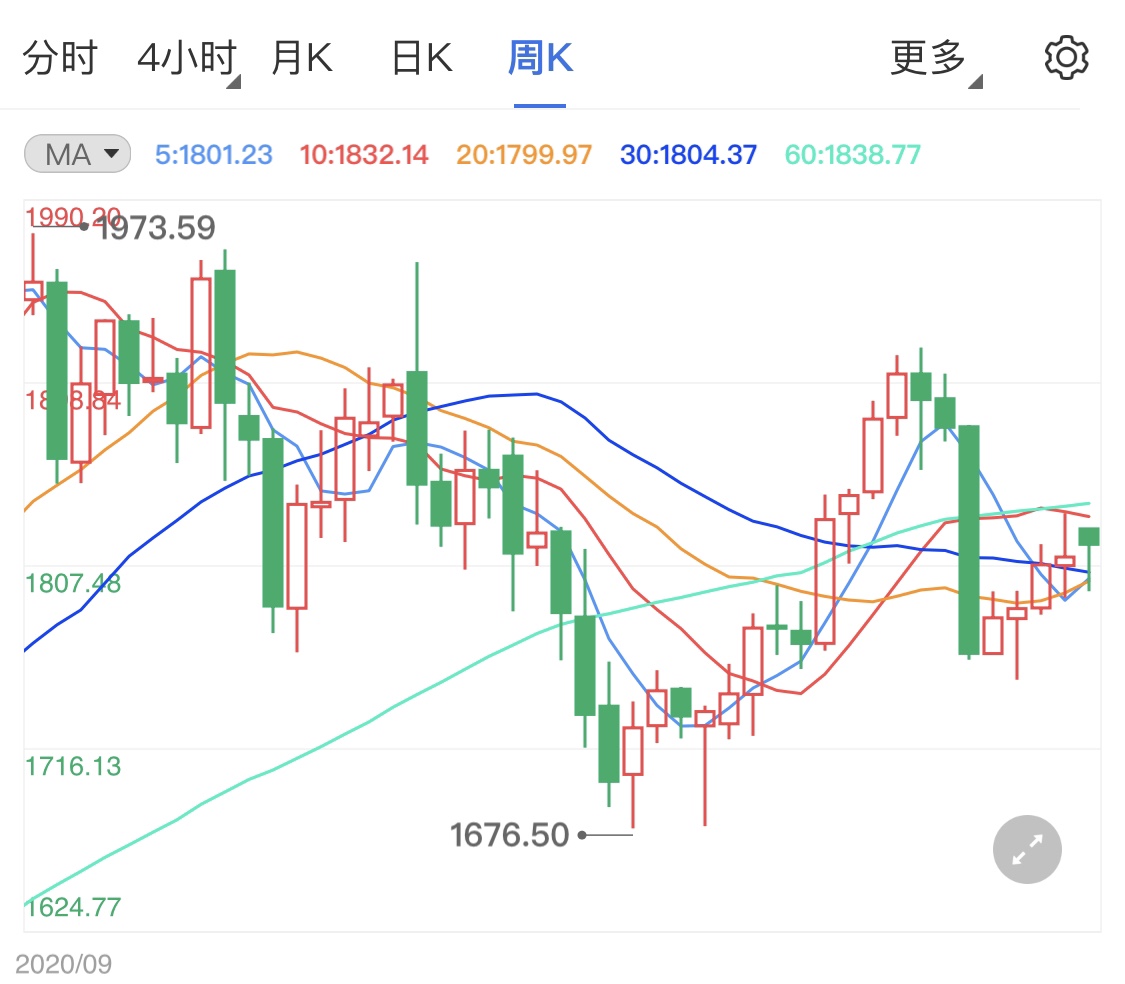Image resolution: width=1125 pixels, height=984 pixels.
Task: Expand the 更多 (More) dropdown menu
Action: pos(929,57)
